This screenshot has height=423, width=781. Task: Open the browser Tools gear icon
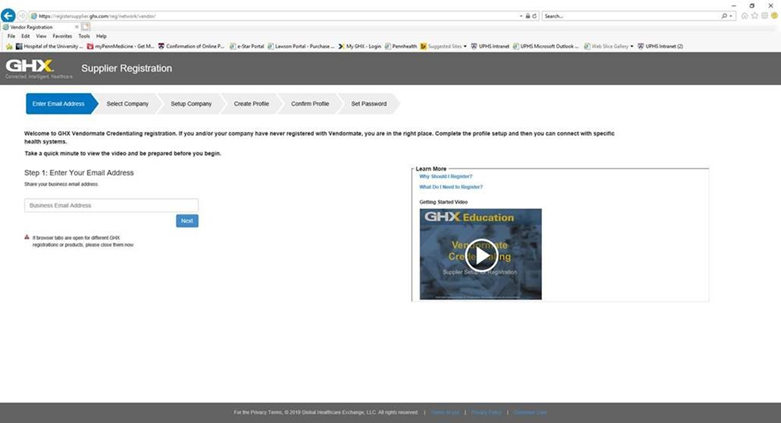(x=765, y=16)
